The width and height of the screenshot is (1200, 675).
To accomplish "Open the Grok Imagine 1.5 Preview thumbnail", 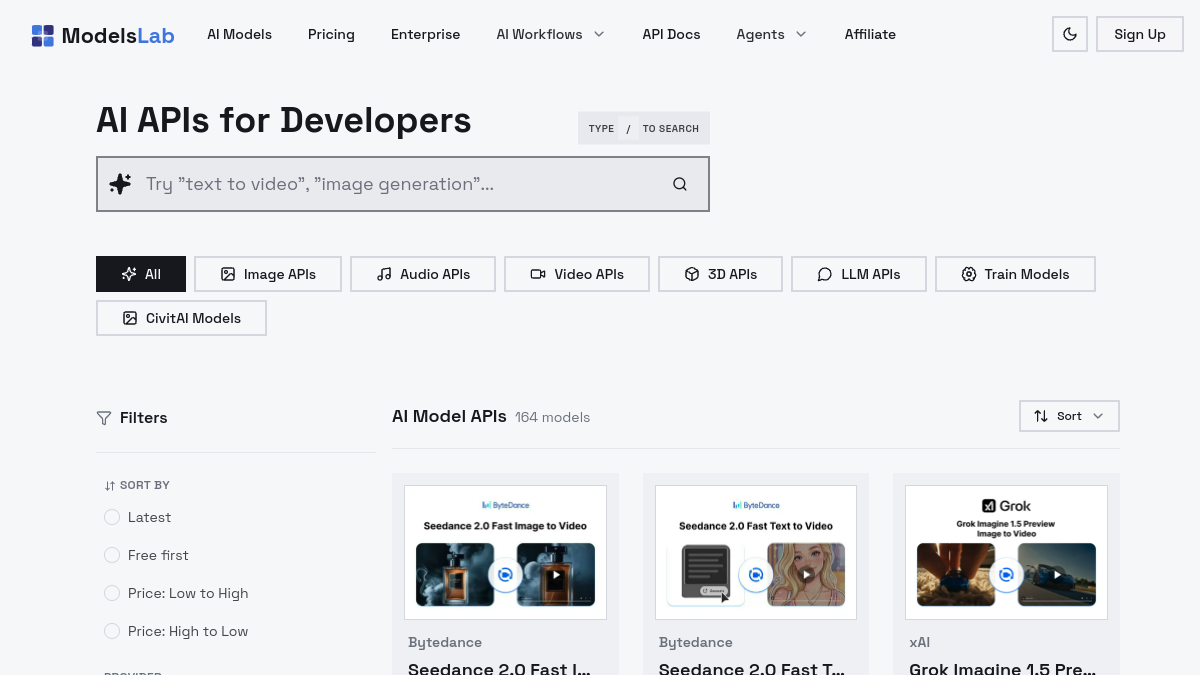I will pyautogui.click(x=1006, y=553).
